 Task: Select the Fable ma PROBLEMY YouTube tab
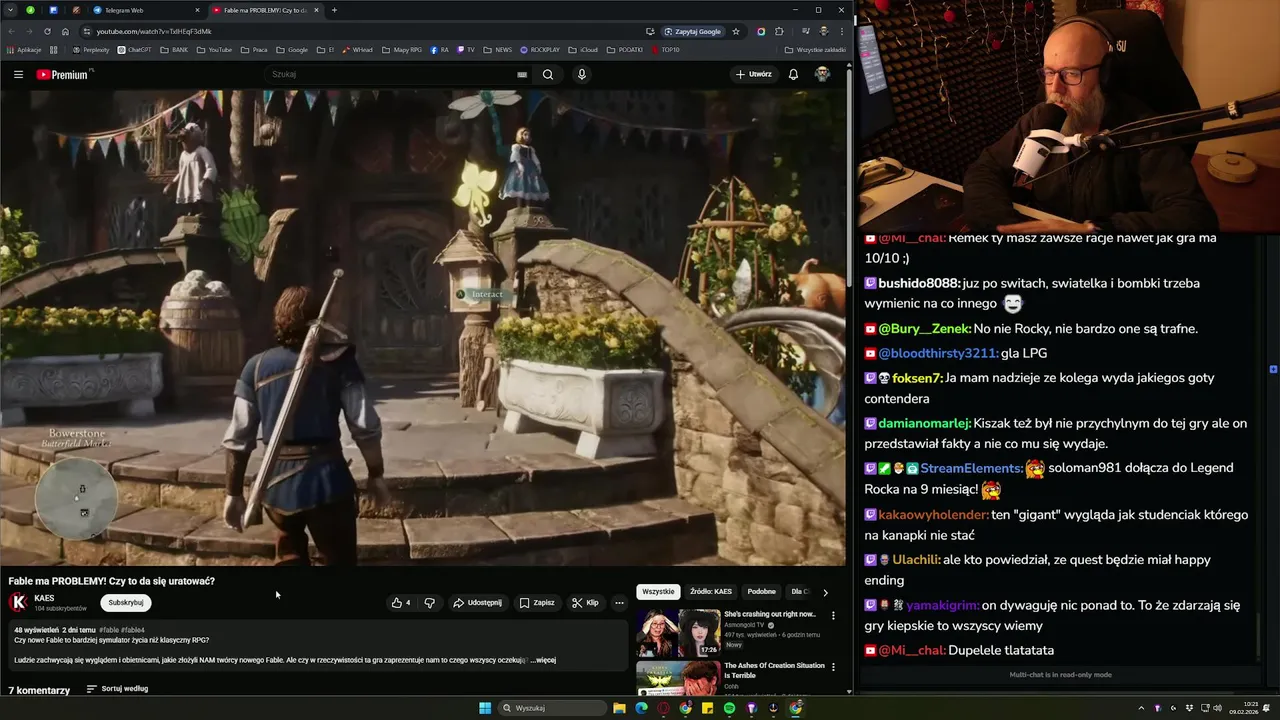click(x=265, y=10)
